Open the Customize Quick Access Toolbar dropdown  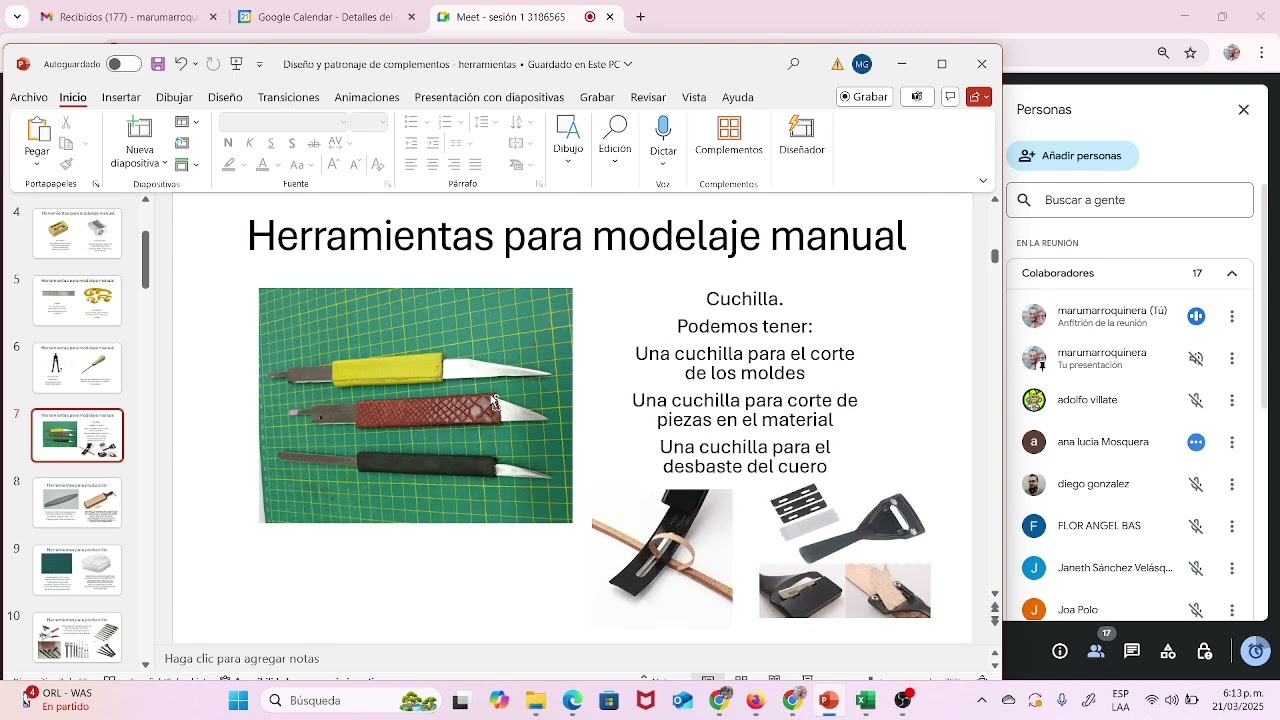tap(260, 65)
